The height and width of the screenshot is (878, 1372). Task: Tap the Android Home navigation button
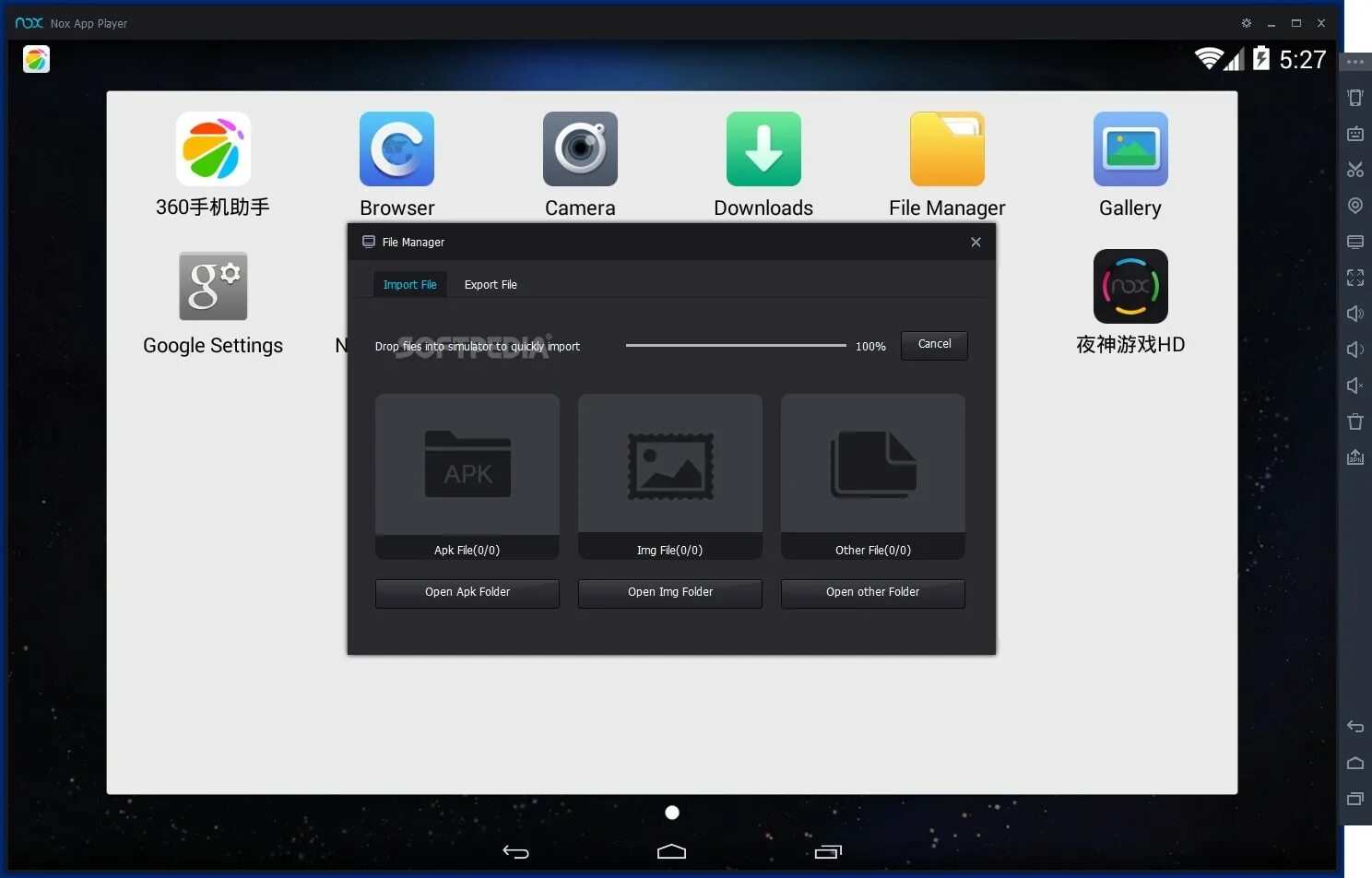671,851
